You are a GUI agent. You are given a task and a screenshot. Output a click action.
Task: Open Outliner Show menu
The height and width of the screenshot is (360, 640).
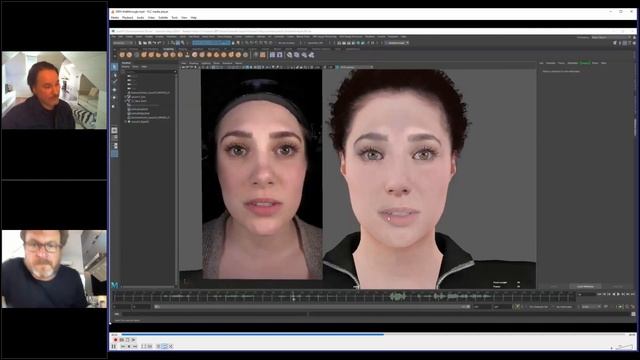tap(135, 67)
